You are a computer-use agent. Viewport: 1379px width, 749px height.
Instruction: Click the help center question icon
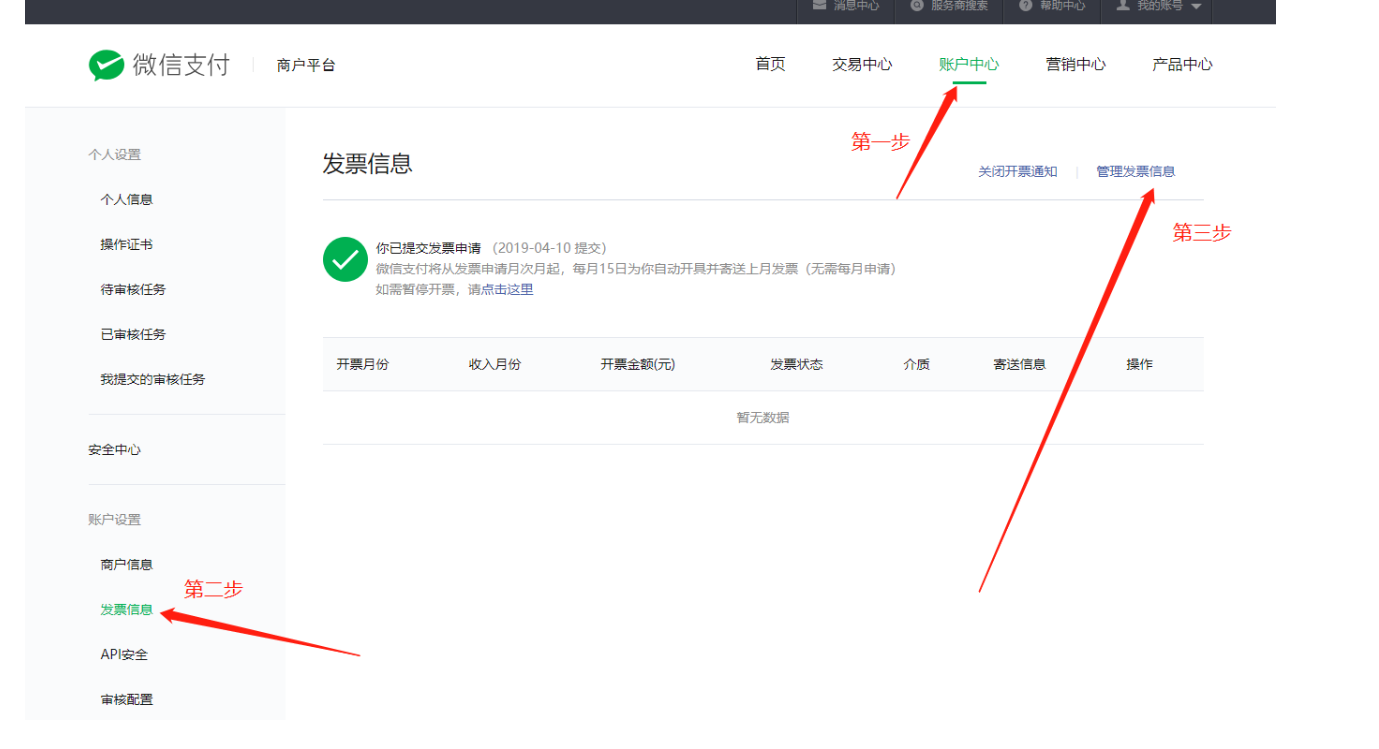pos(1025,5)
